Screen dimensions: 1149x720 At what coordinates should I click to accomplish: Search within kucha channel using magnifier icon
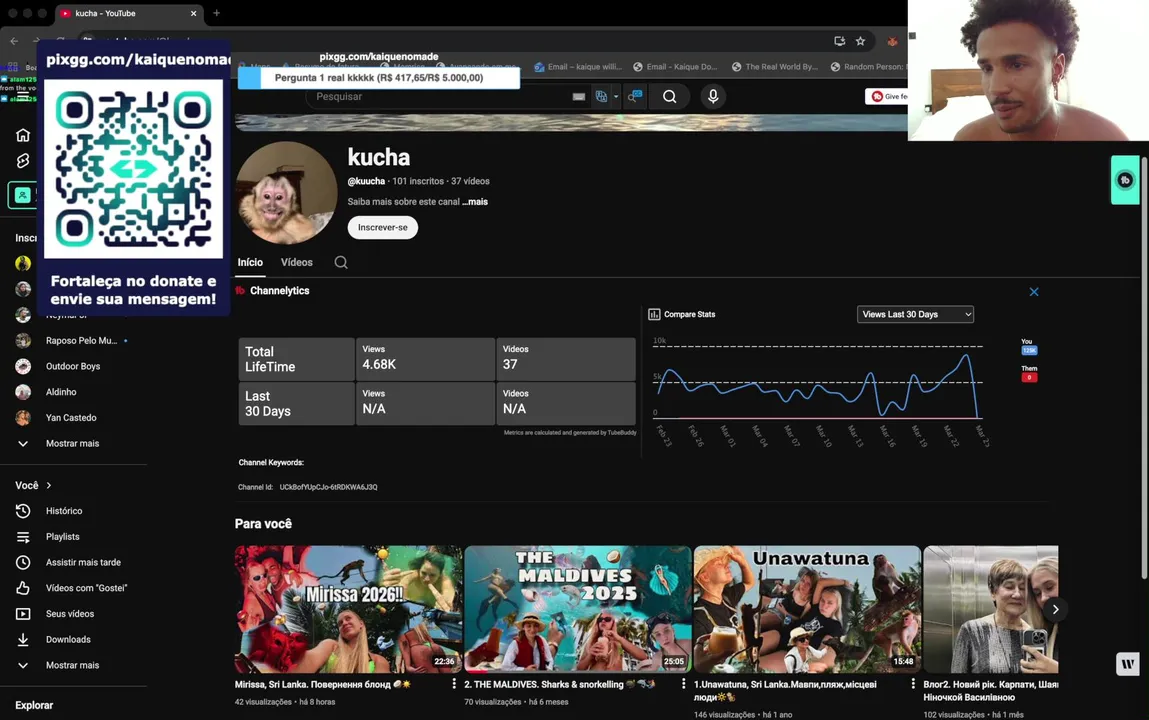click(x=341, y=262)
